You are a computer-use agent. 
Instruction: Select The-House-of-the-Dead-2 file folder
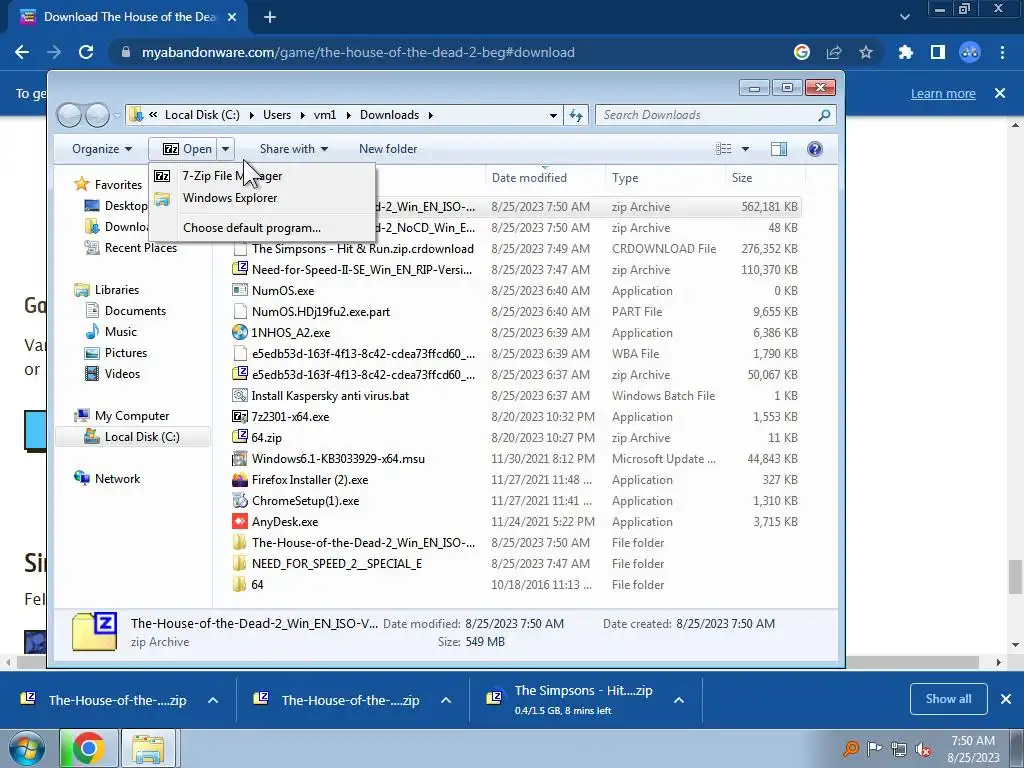(363, 543)
